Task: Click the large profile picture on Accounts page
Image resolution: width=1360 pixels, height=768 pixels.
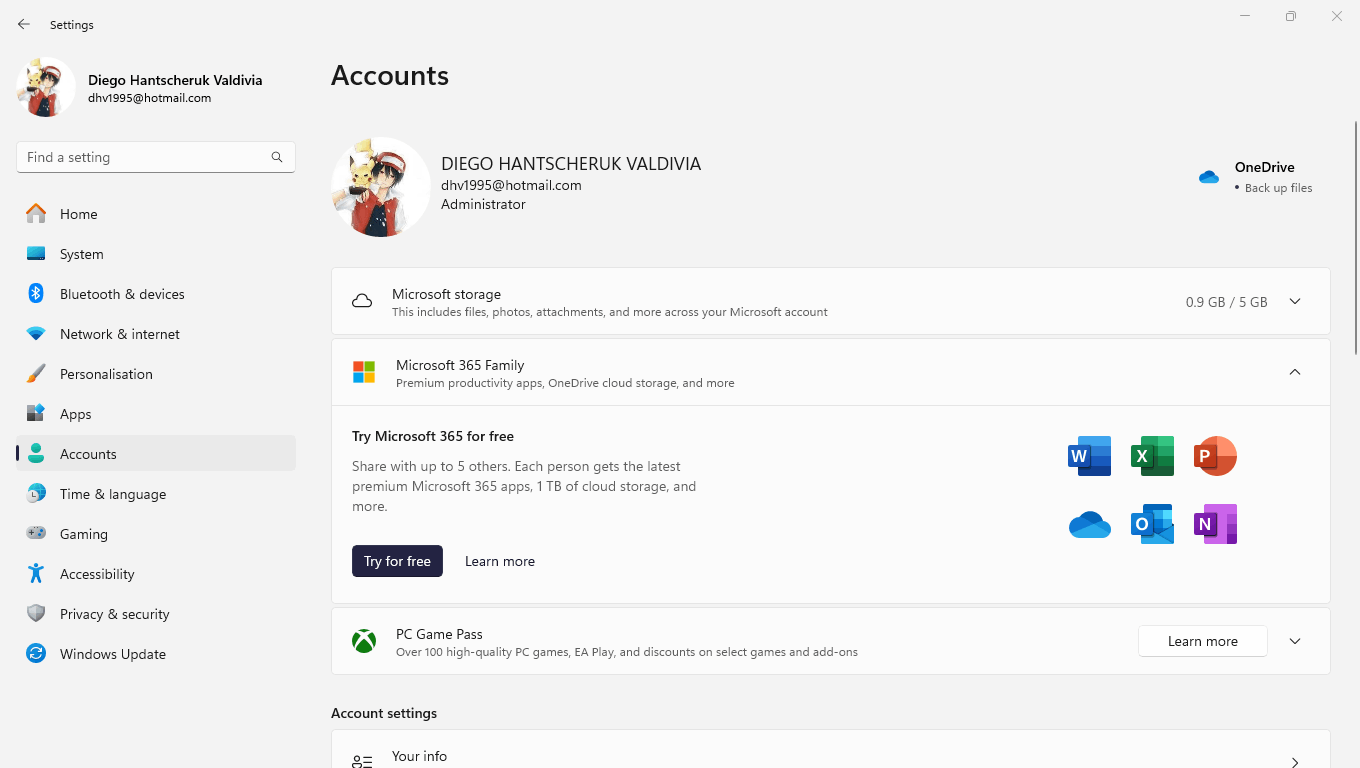Action: point(381,187)
